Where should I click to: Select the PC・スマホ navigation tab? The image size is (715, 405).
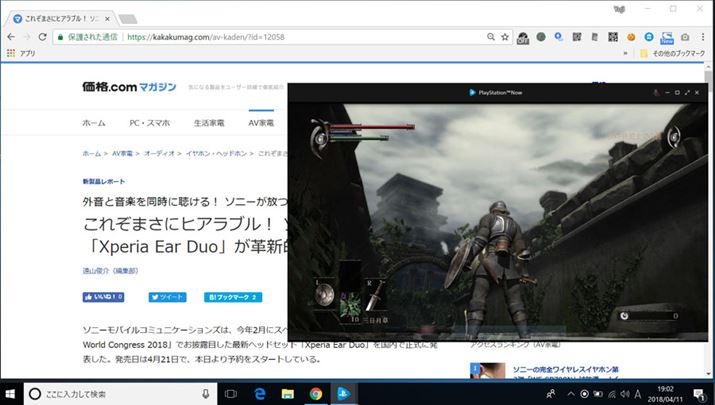(149, 123)
